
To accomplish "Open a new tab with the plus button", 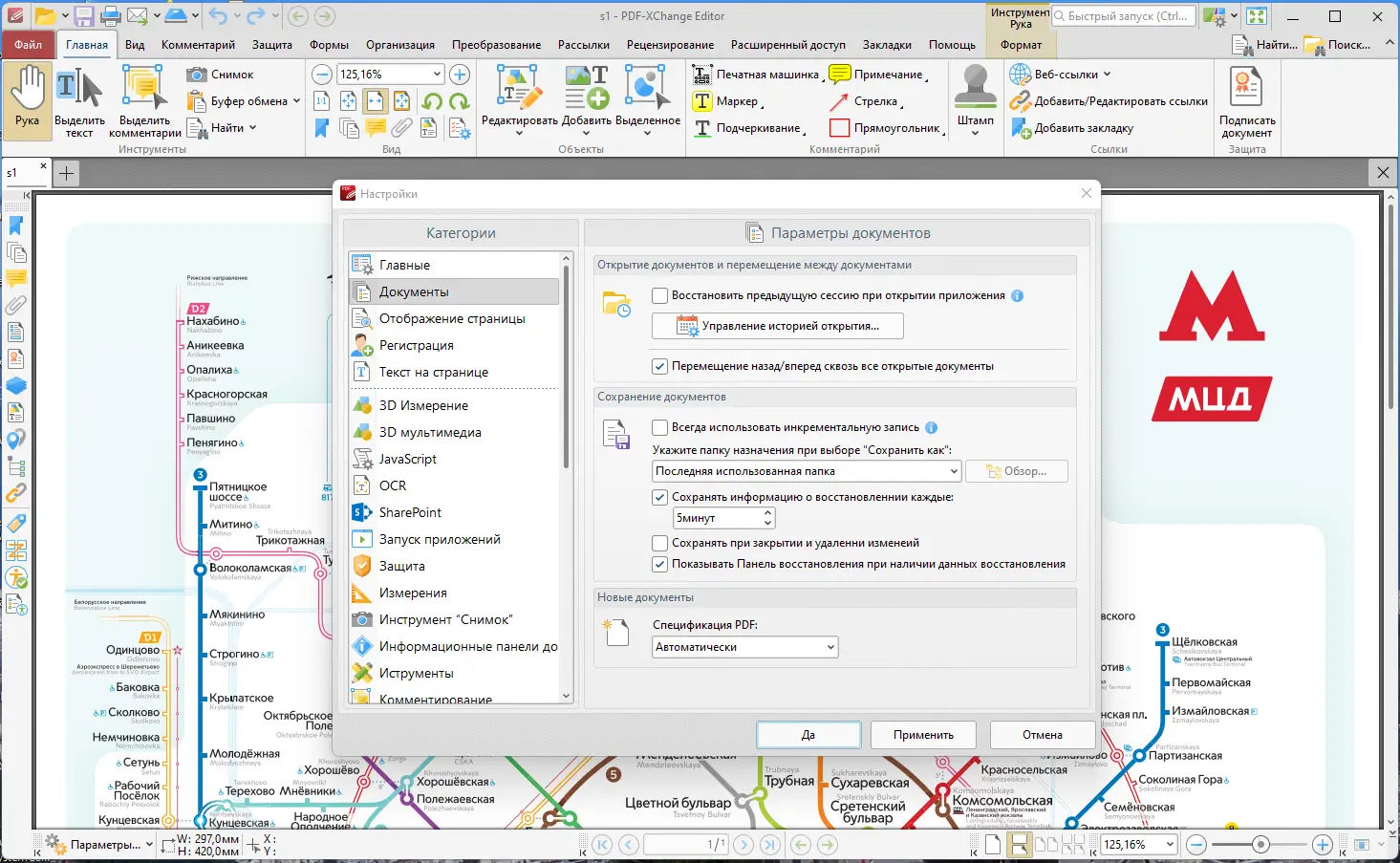I will click(x=66, y=173).
